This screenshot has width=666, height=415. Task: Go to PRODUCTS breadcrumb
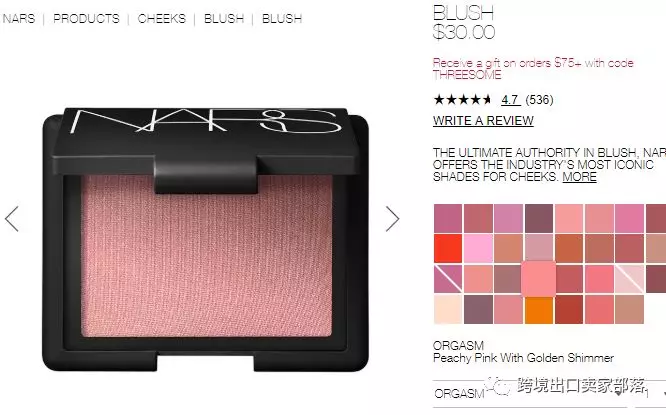[x=86, y=19]
